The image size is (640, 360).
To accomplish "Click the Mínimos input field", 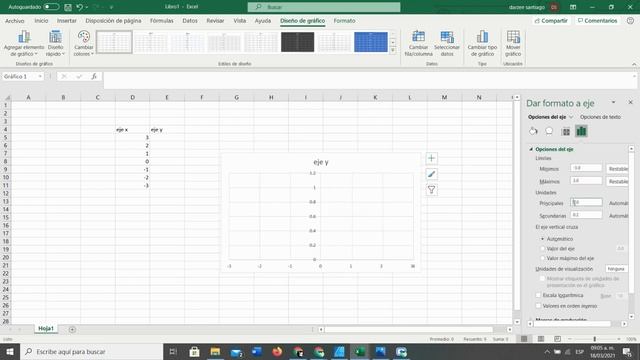I will pos(586,168).
